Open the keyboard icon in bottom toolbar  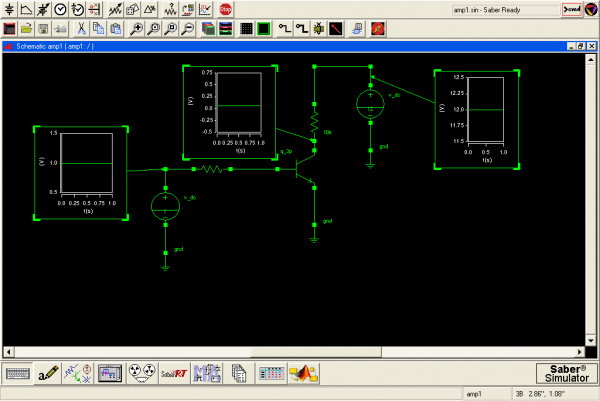[x=16, y=373]
